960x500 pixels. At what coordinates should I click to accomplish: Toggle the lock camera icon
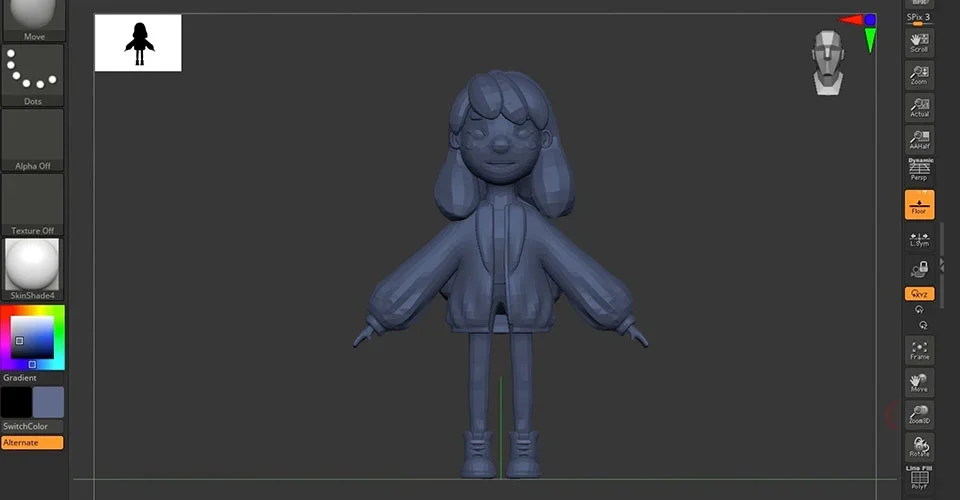(920, 270)
